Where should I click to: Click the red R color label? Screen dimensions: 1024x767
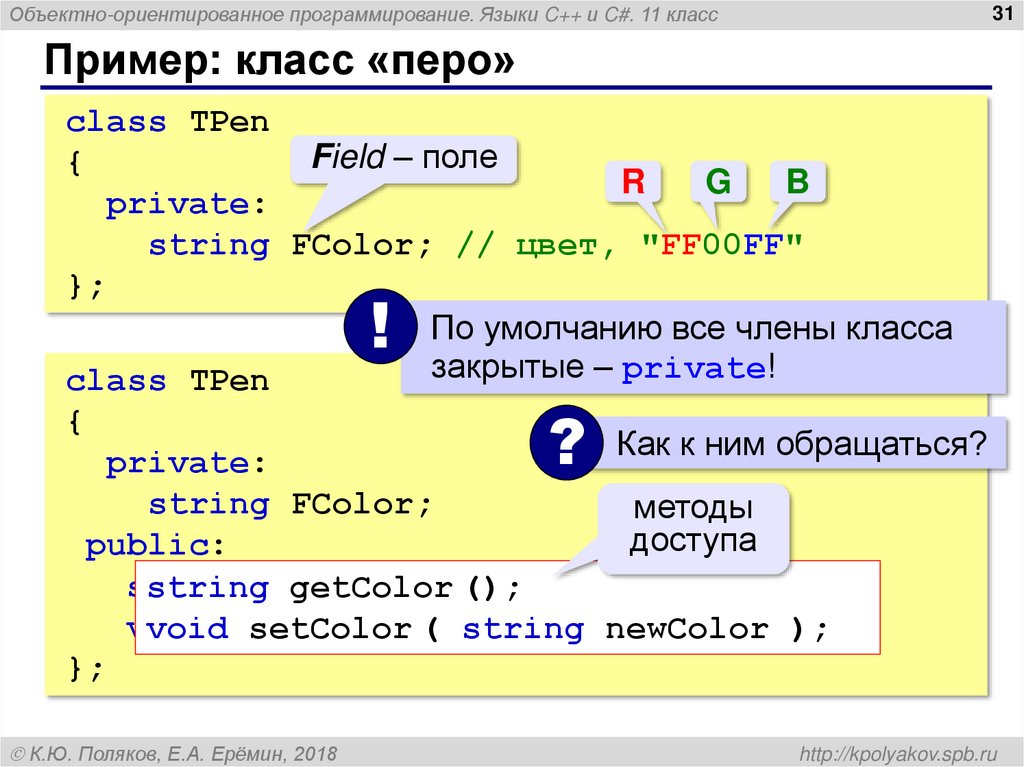click(x=633, y=181)
